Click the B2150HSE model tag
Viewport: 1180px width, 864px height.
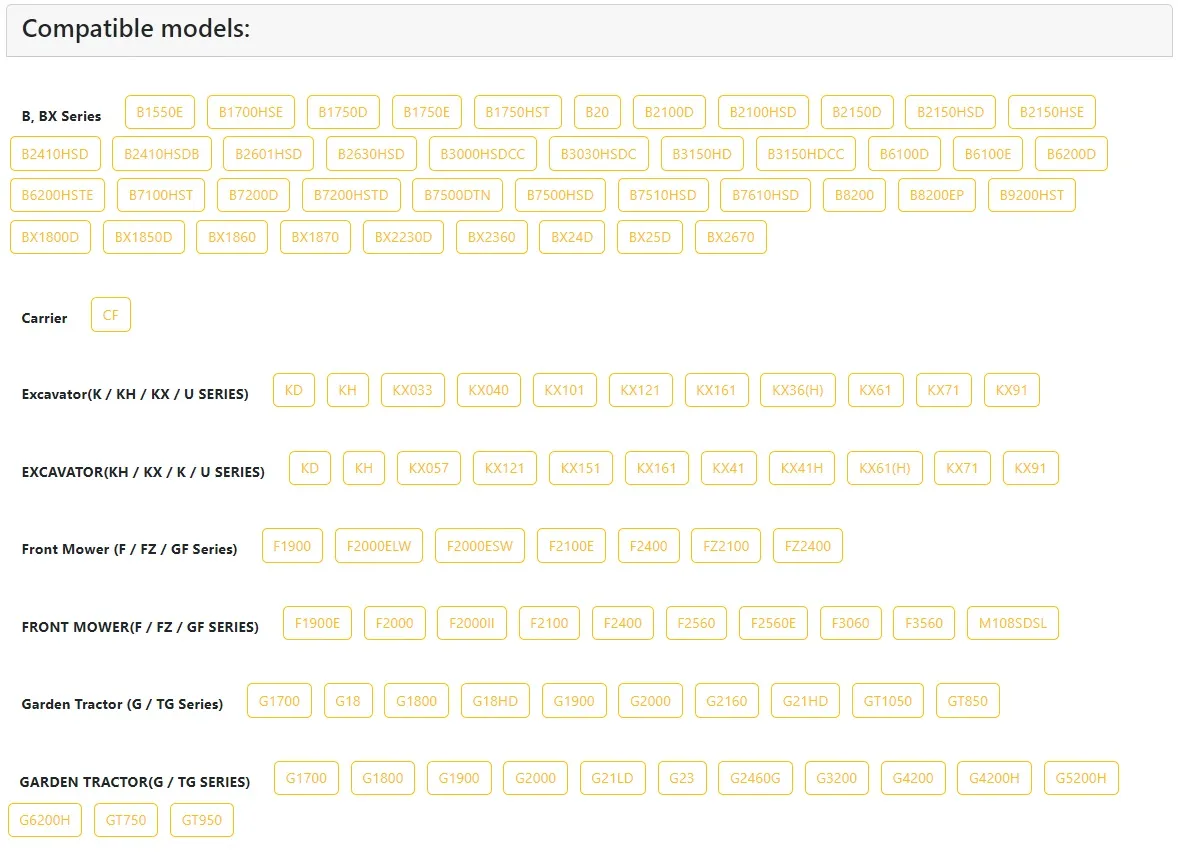1051,112
